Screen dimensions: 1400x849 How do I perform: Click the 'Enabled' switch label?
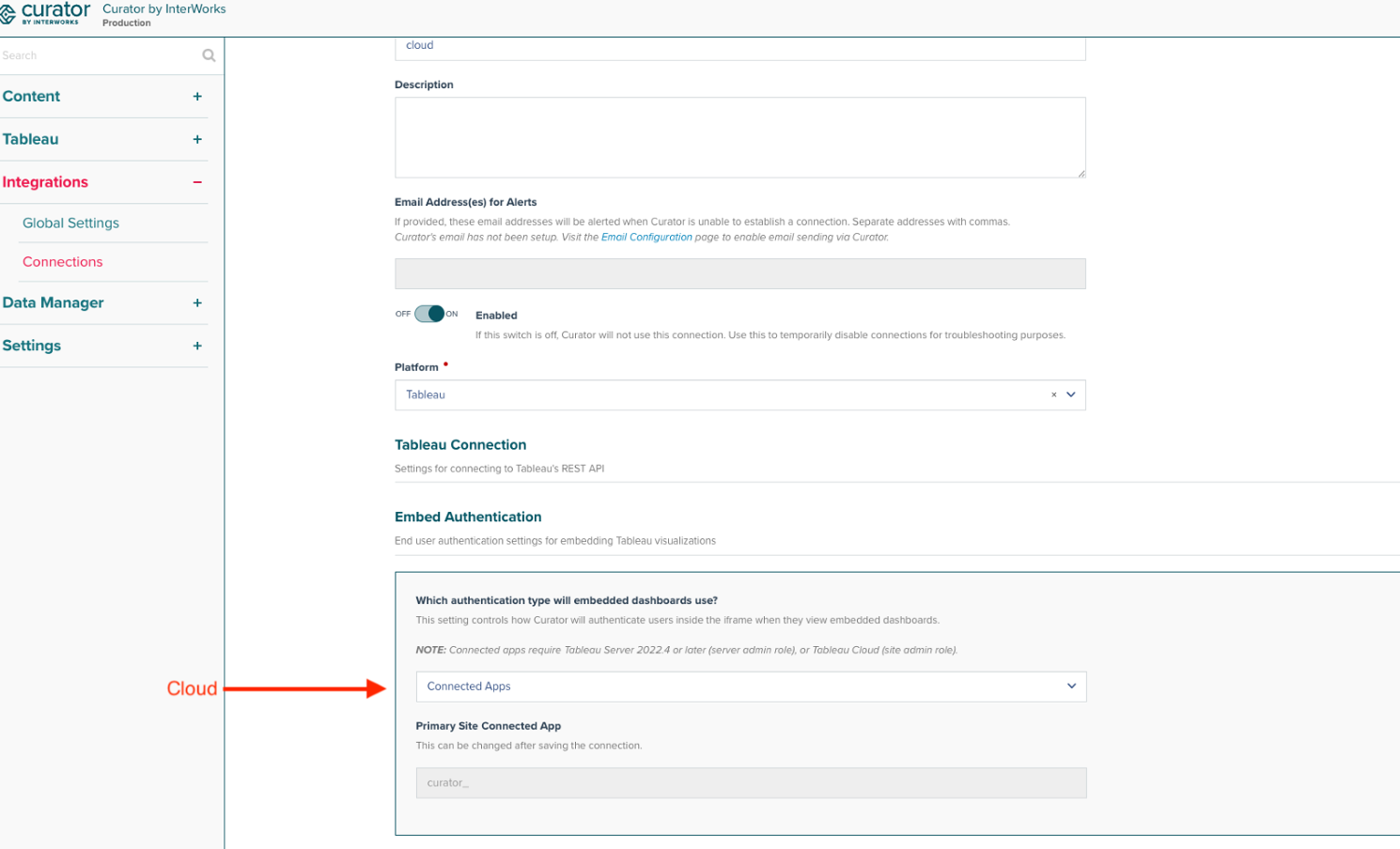pos(496,316)
